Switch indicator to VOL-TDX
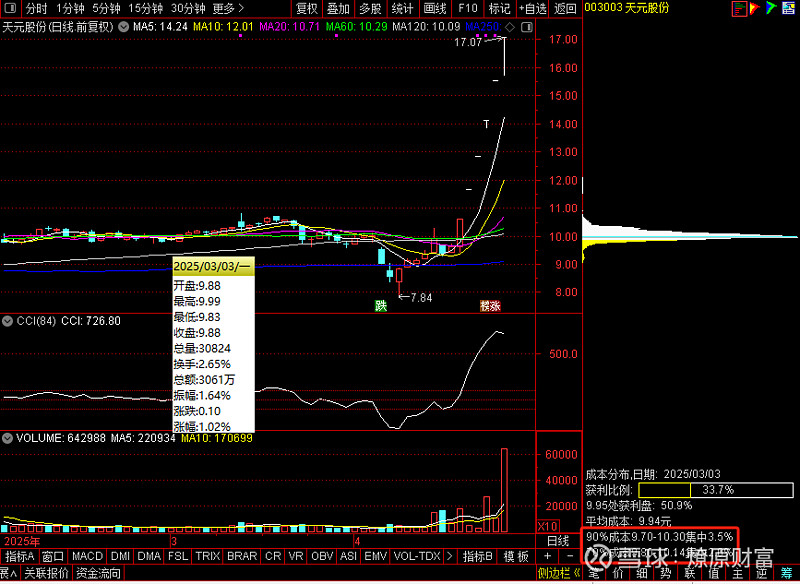 pos(417,556)
